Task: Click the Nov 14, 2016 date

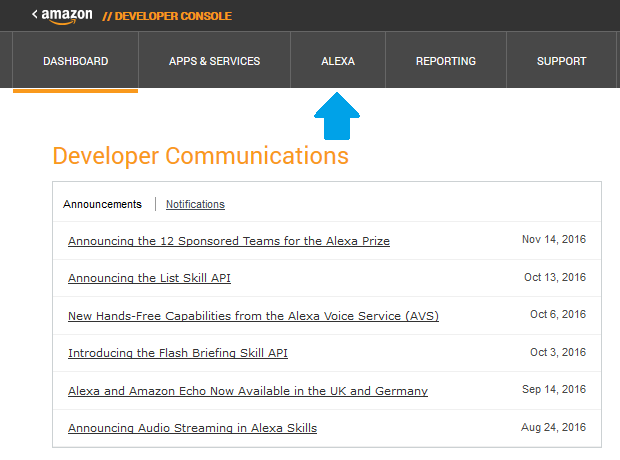Action: [x=554, y=240]
